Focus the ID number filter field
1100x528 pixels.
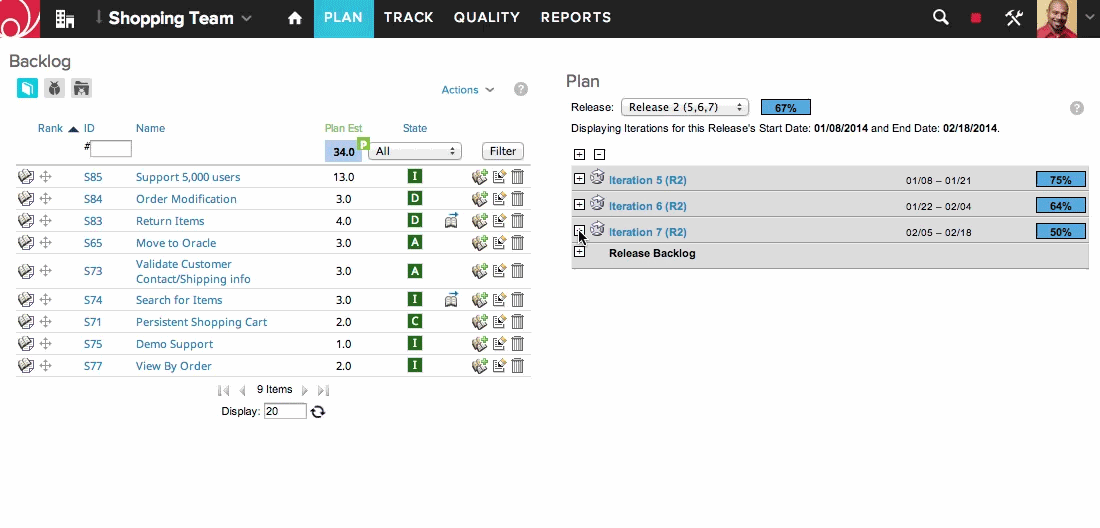(111, 149)
